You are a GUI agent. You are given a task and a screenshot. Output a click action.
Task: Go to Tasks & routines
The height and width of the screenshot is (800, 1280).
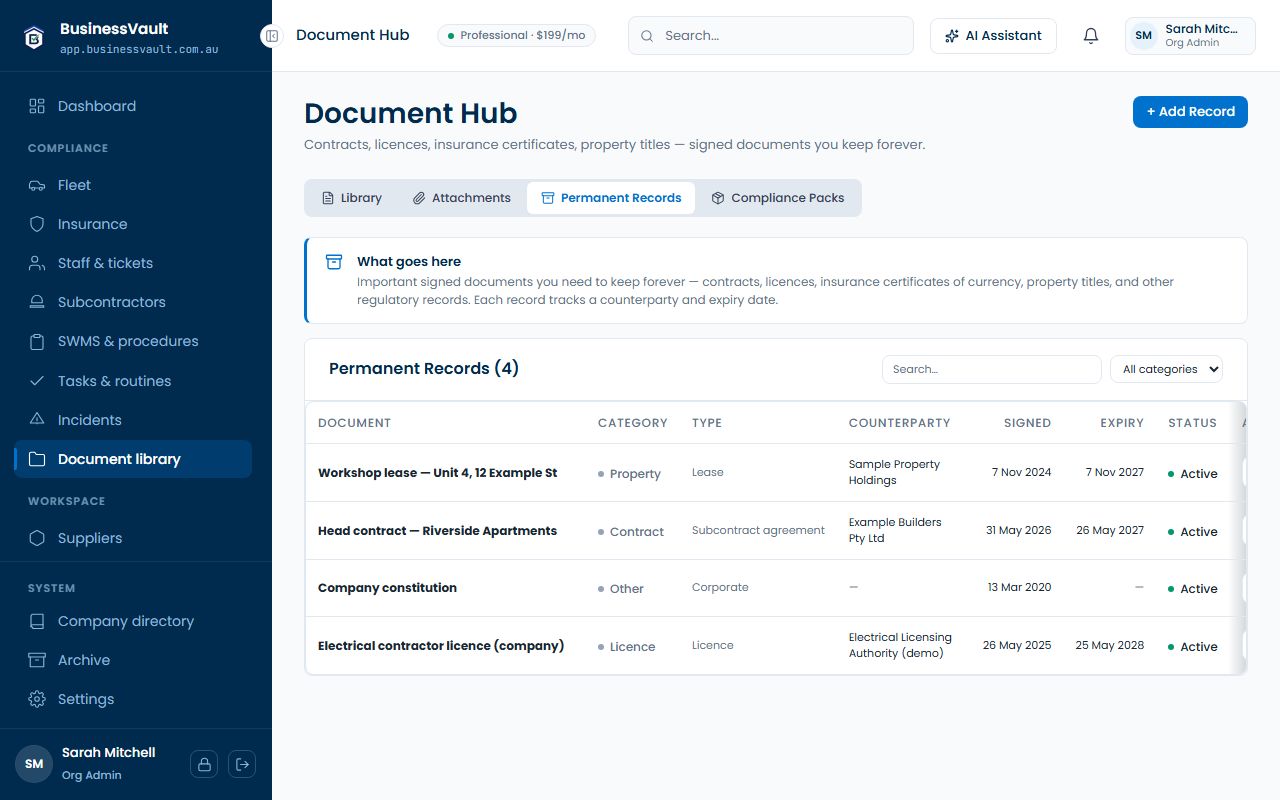pyautogui.click(x=133, y=381)
